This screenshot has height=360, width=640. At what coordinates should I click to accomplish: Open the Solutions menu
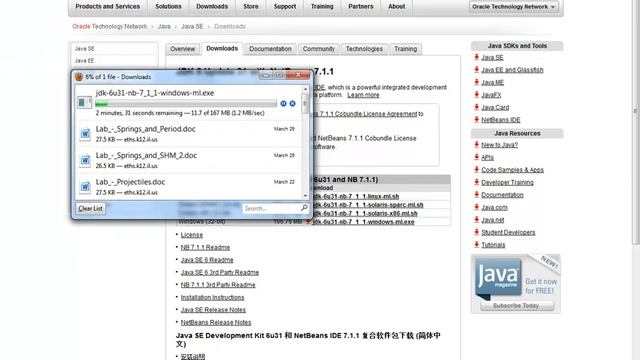point(168,7)
